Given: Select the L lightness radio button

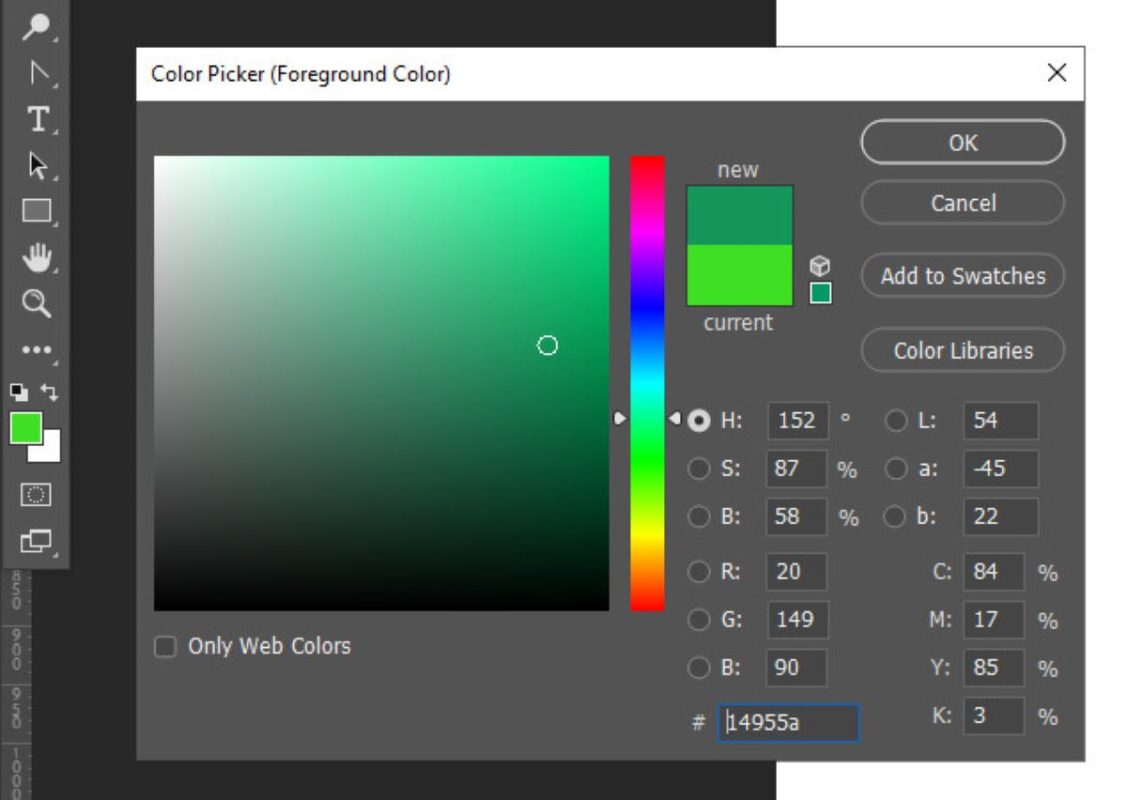Looking at the screenshot, I should (896, 420).
